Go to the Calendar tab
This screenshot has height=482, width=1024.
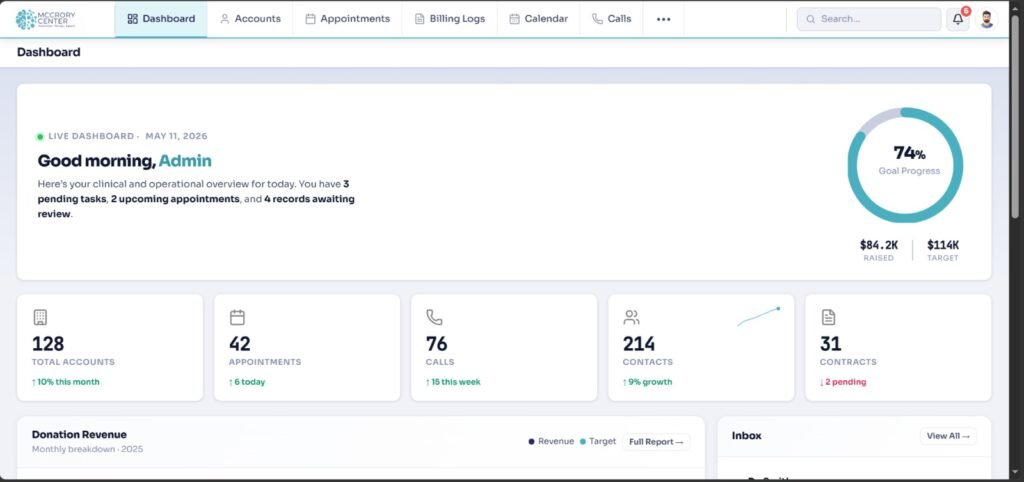click(539, 19)
